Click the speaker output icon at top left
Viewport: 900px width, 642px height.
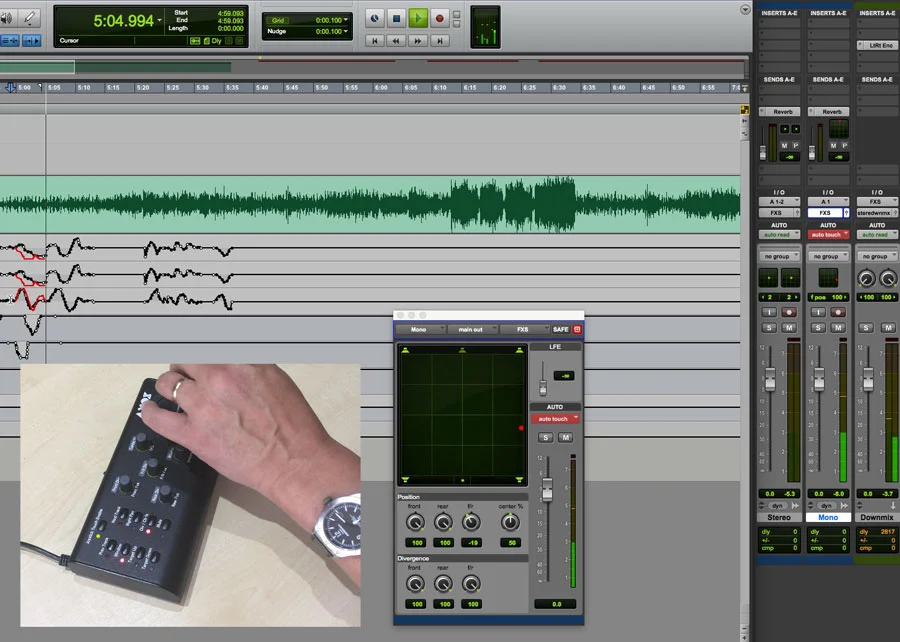click(x=7, y=16)
